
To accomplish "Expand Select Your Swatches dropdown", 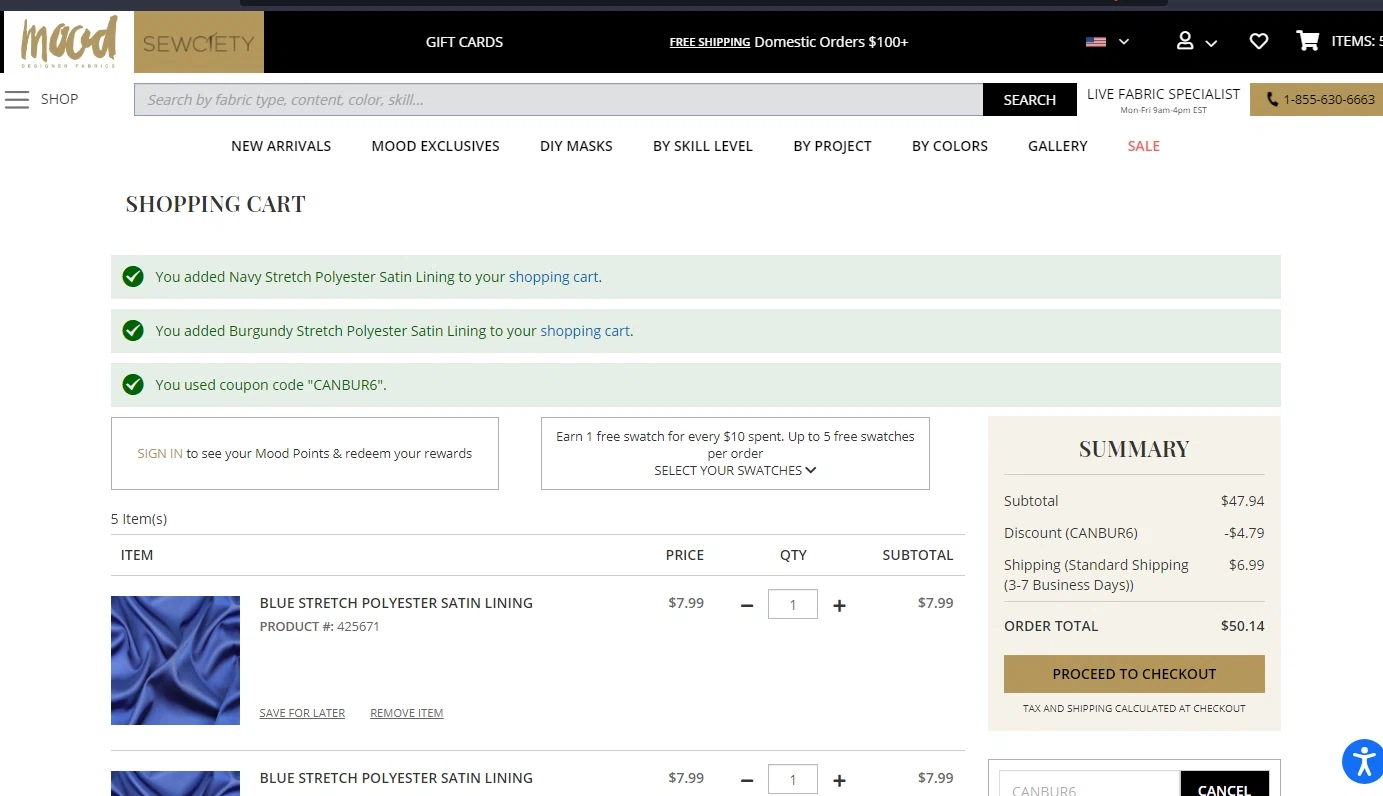I will tap(735, 471).
